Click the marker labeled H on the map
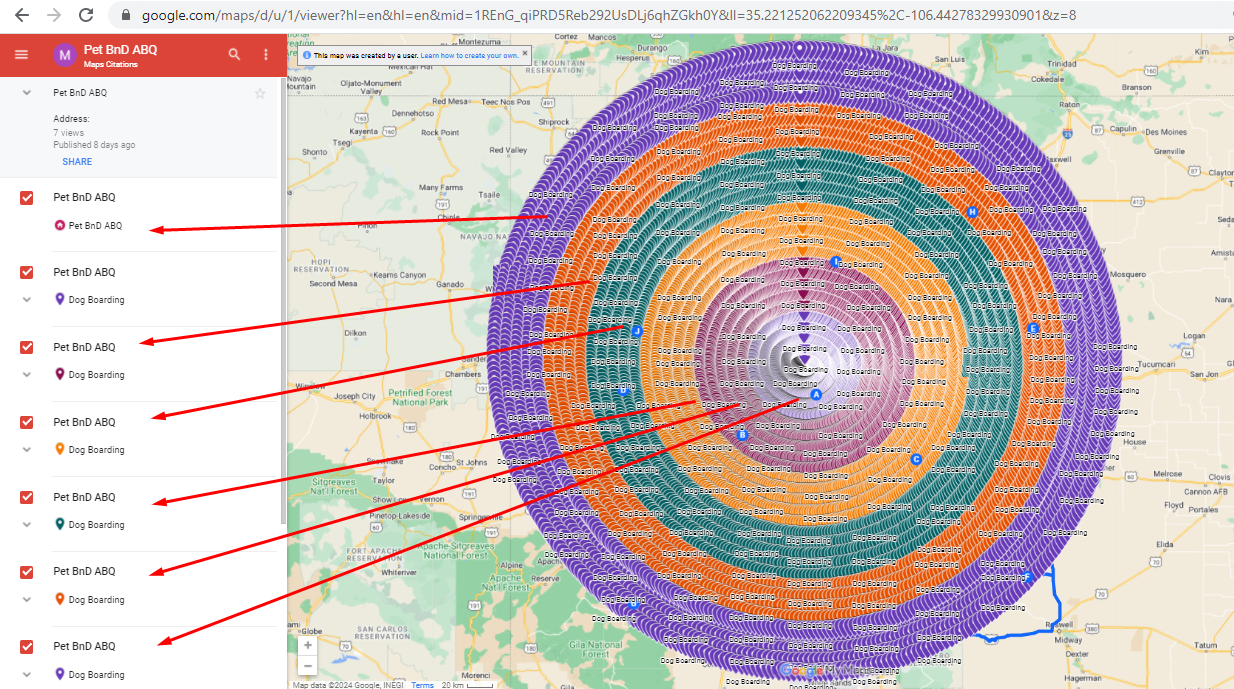Screen dimensions: 1234x689 [x=970, y=212]
